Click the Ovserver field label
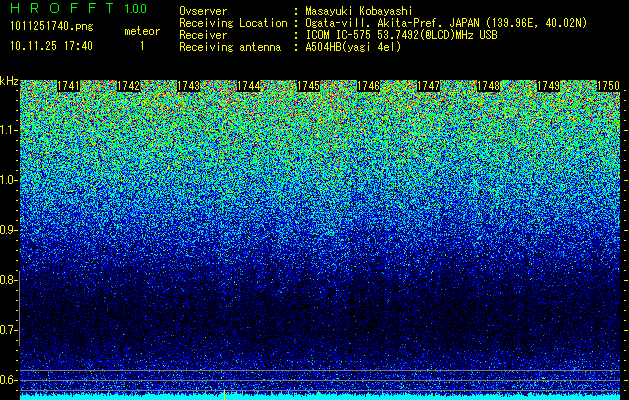Viewport: 629px width, 400px height. [203, 11]
